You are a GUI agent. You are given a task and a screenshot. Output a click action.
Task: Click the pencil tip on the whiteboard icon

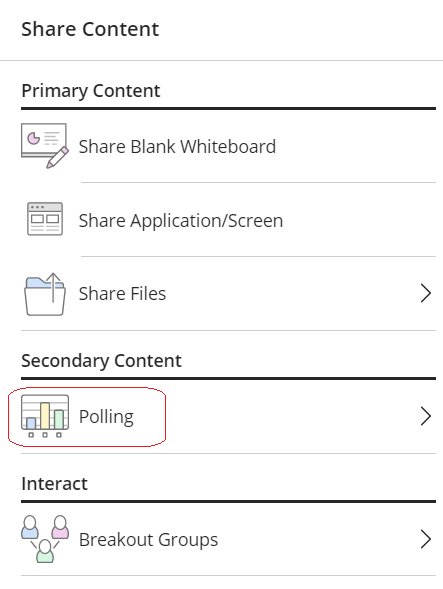(x=50, y=165)
